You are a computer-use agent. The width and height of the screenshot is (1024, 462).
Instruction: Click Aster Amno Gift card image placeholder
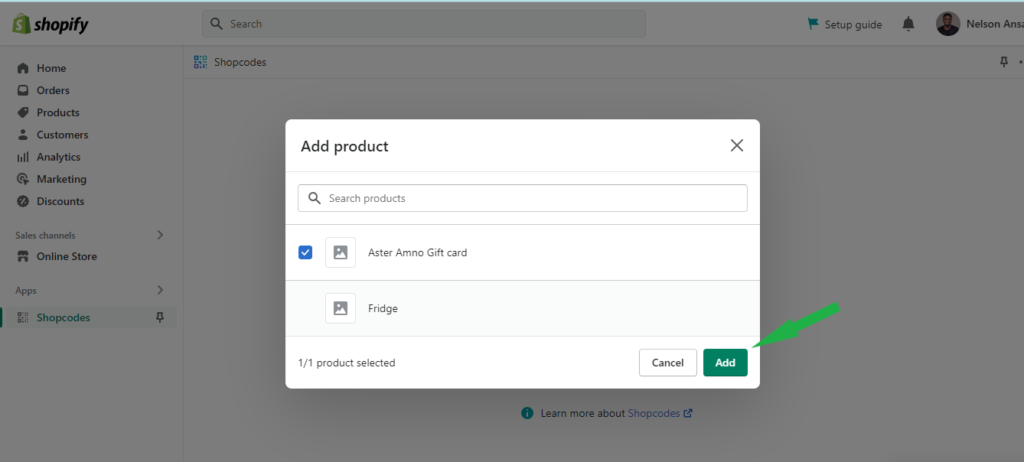(340, 252)
